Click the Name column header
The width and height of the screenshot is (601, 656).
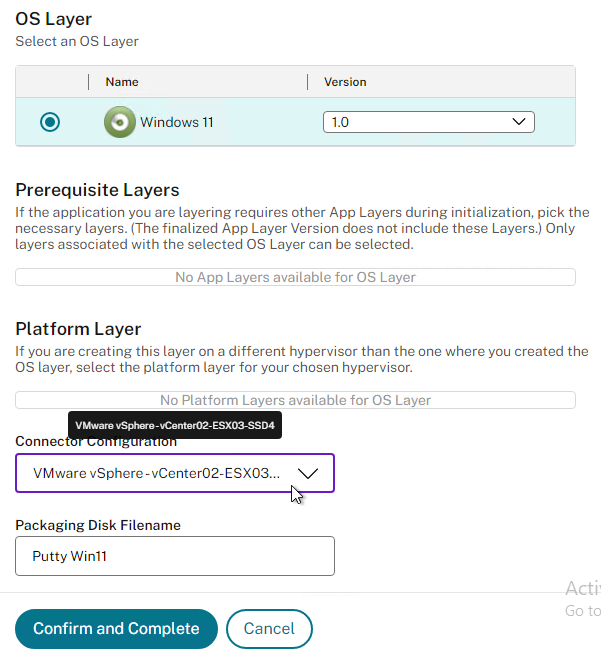click(x=122, y=82)
